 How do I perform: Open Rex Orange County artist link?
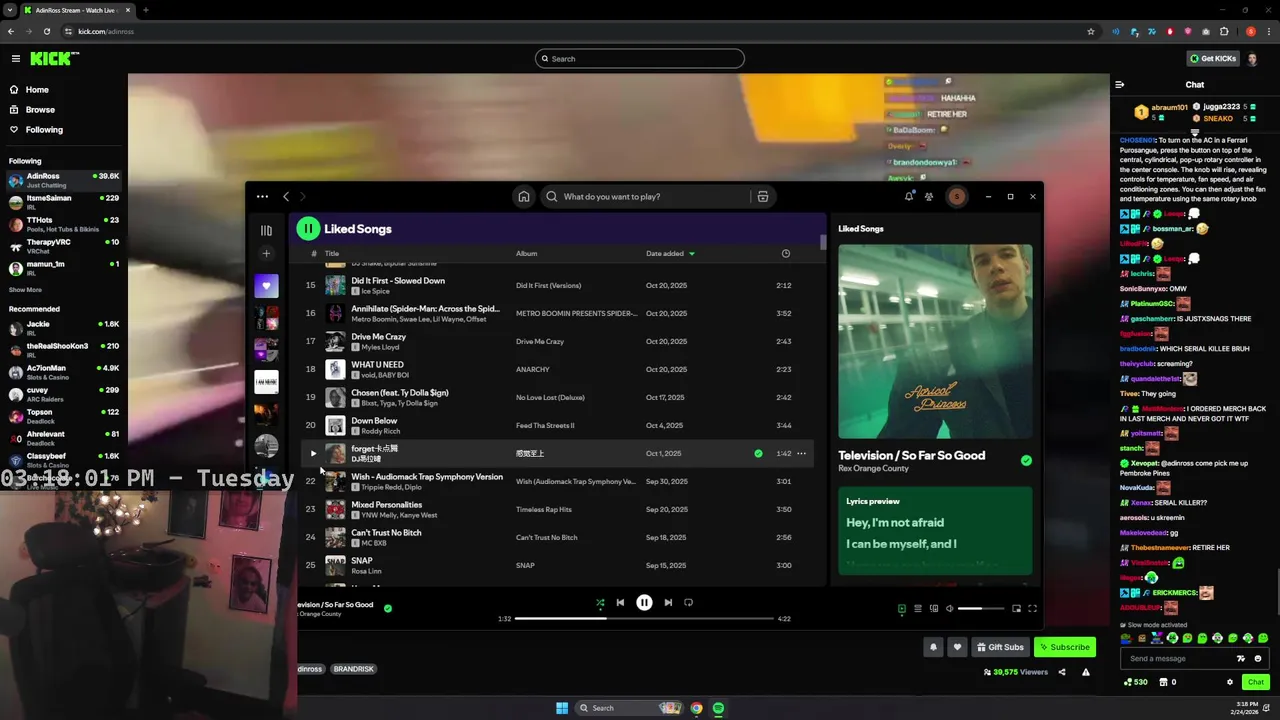click(873, 468)
